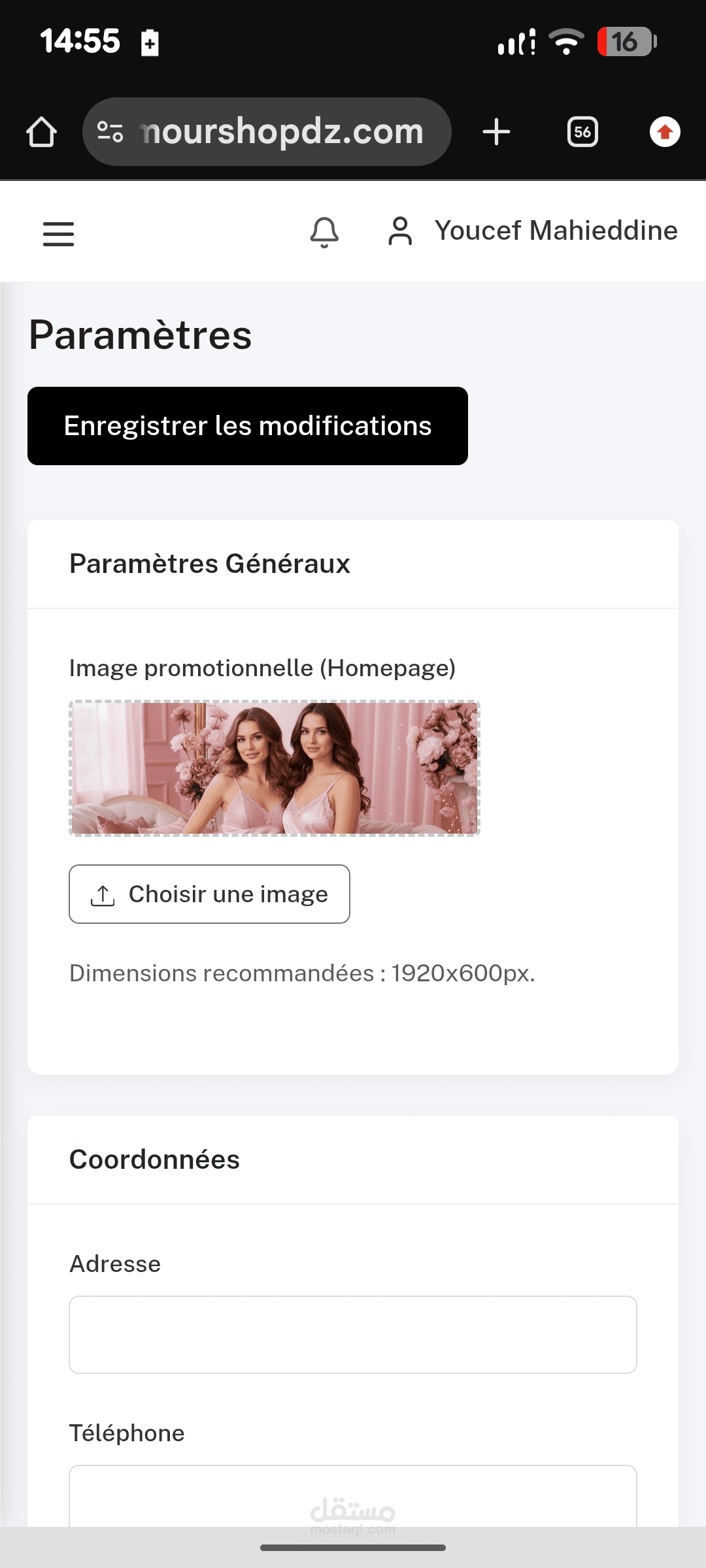Image resolution: width=706 pixels, height=1568 pixels.
Task: Focus the Adresse input field
Action: point(353,1335)
